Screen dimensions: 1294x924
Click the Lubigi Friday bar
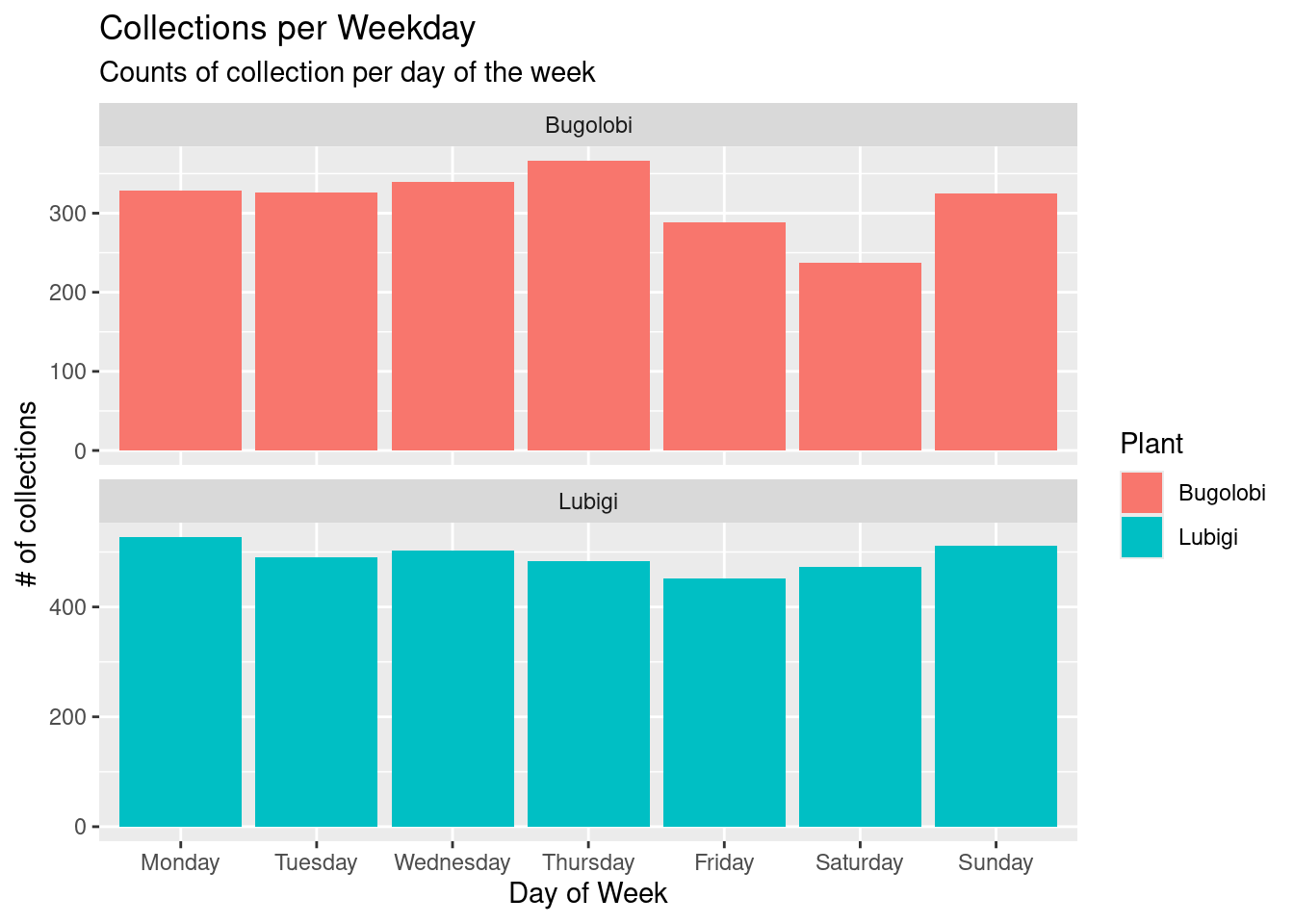click(724, 703)
